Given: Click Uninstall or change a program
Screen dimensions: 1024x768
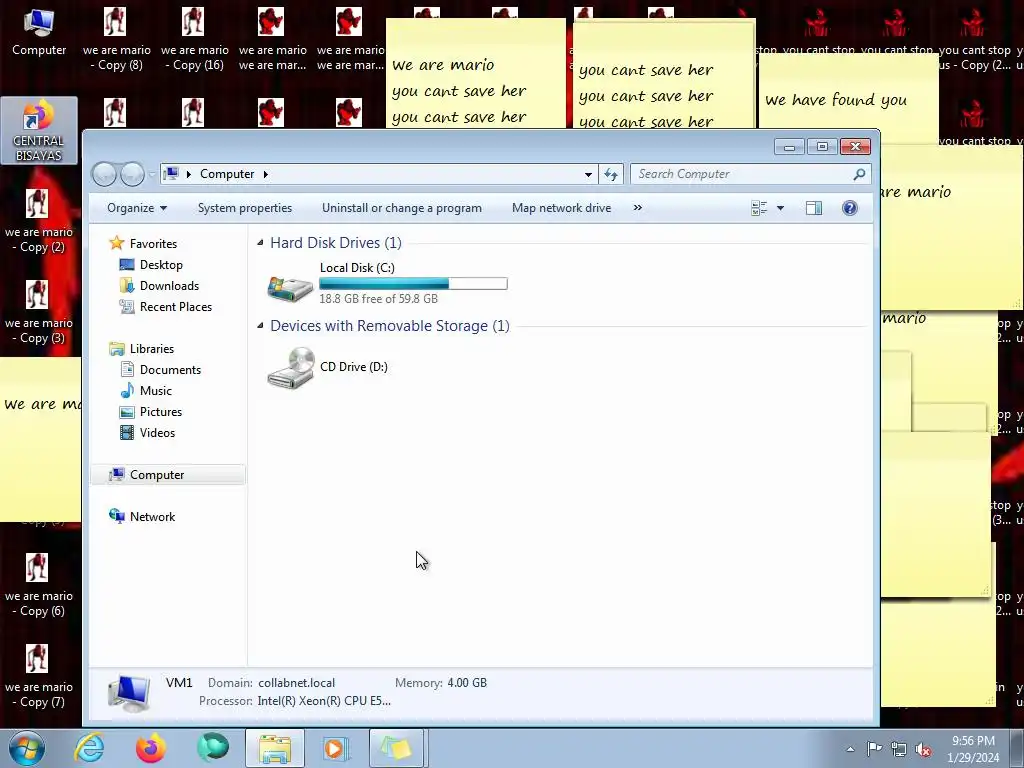Looking at the screenshot, I should (402, 208).
